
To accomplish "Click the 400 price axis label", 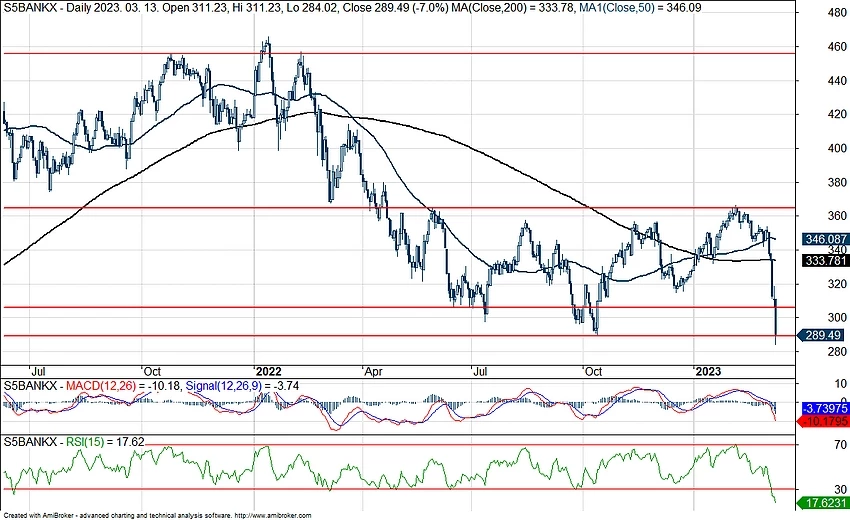I will [x=837, y=148].
